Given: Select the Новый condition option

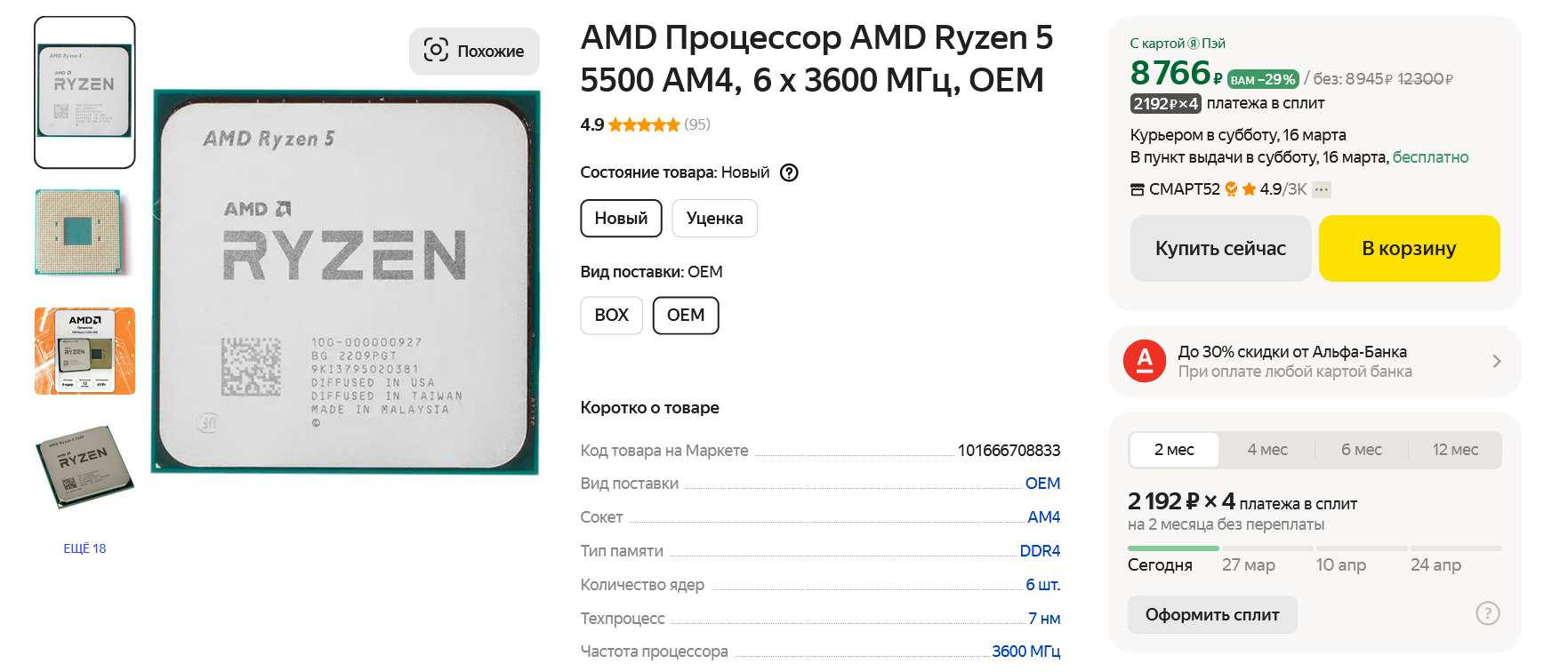Looking at the screenshot, I should 621,219.
